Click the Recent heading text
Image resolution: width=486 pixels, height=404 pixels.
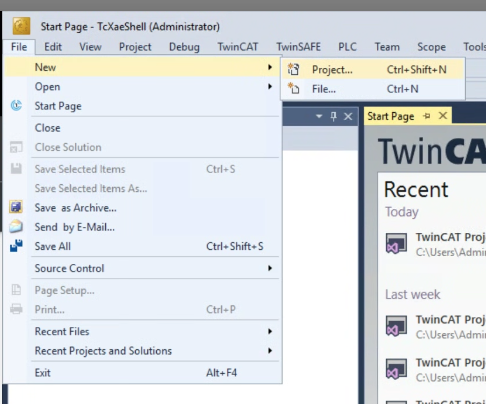pos(416,189)
